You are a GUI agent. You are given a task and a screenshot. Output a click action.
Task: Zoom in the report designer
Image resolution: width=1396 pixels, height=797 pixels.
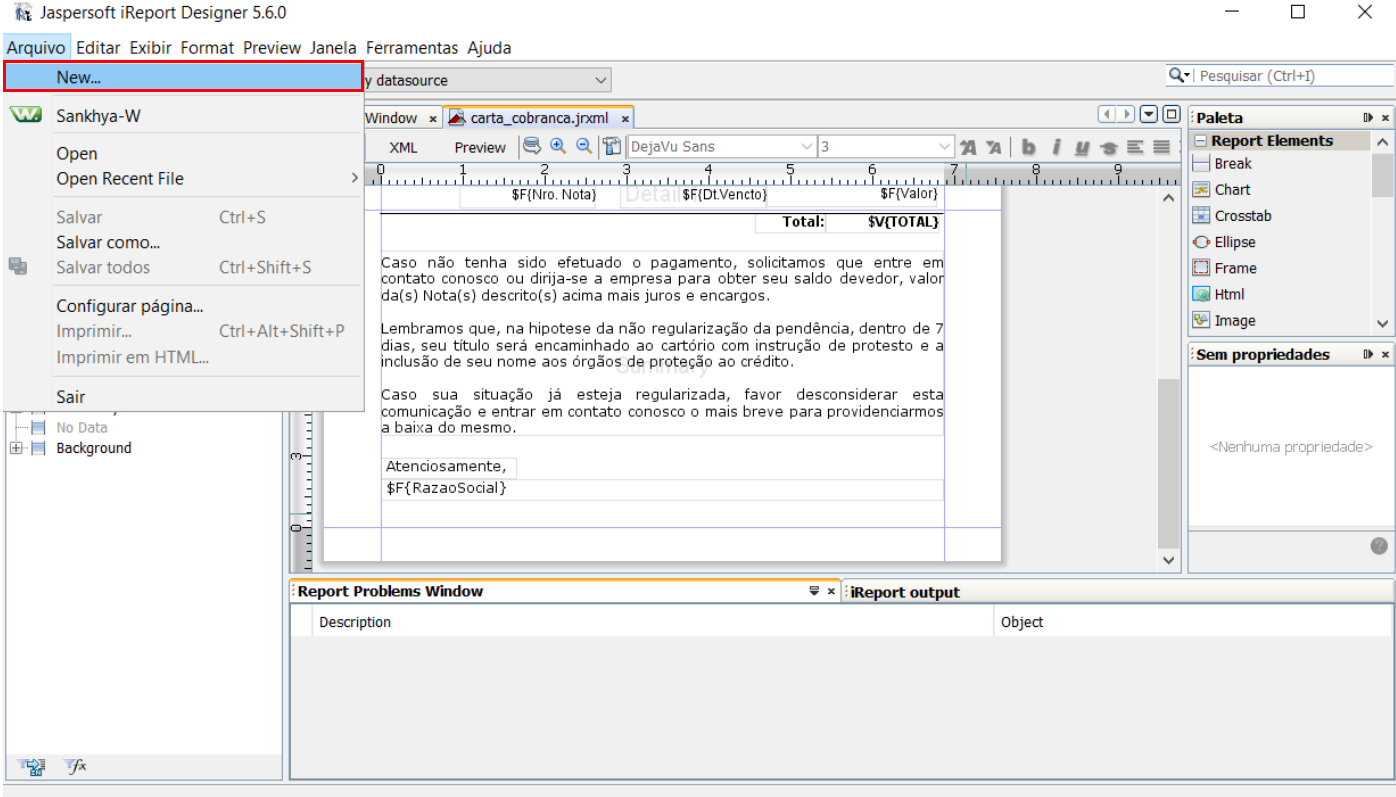coord(558,146)
